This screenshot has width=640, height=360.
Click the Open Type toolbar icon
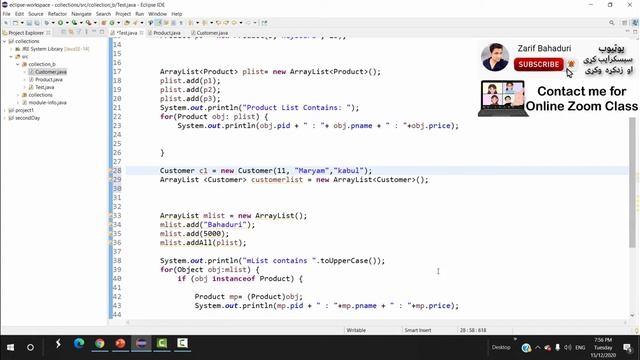point(127,23)
